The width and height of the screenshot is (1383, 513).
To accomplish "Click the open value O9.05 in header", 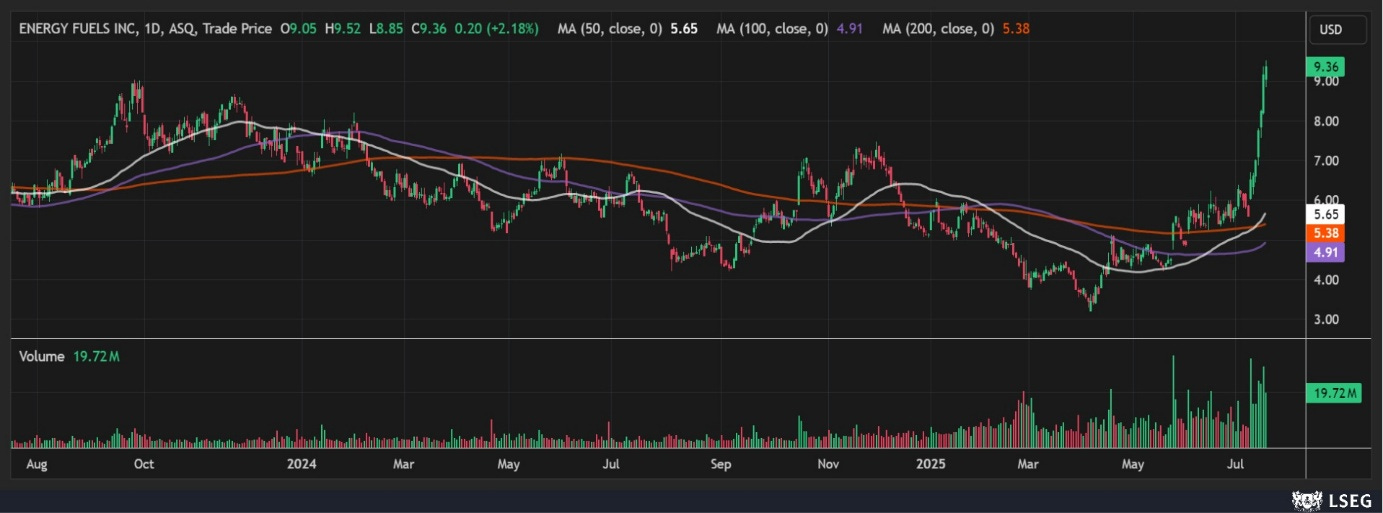I will (x=299, y=29).
